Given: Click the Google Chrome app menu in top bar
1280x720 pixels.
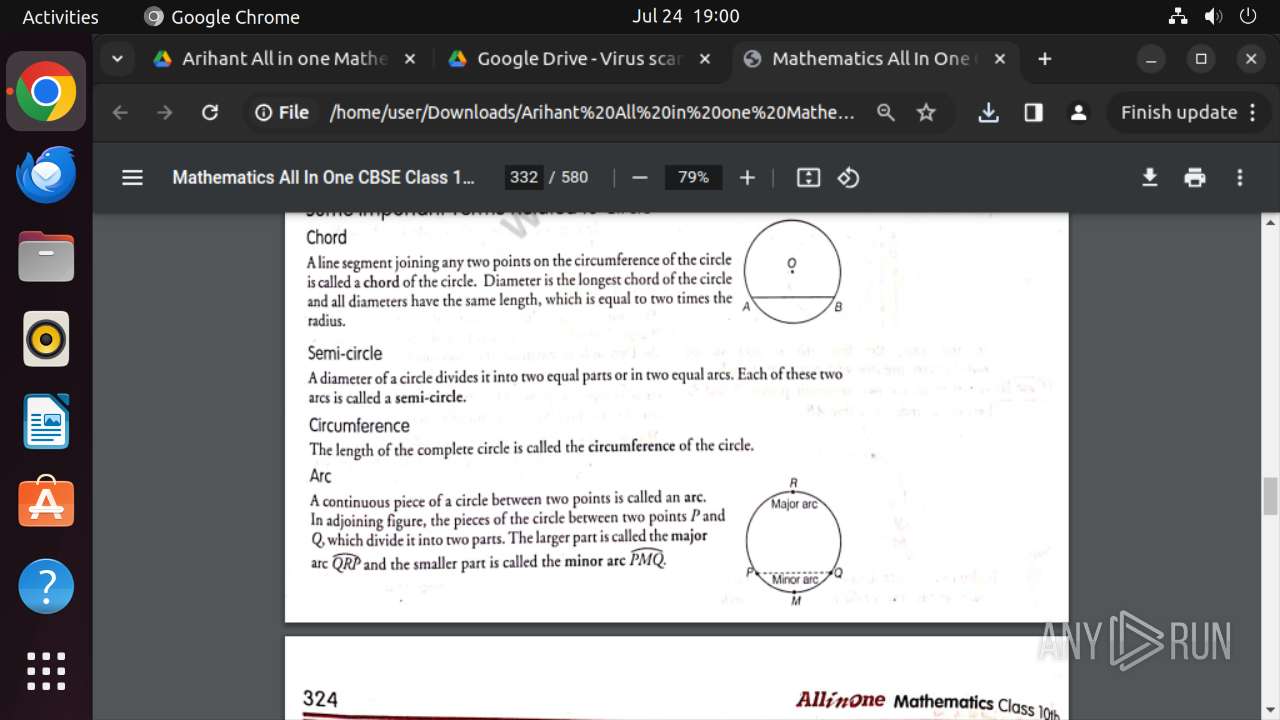Looking at the screenshot, I should [x=222, y=17].
